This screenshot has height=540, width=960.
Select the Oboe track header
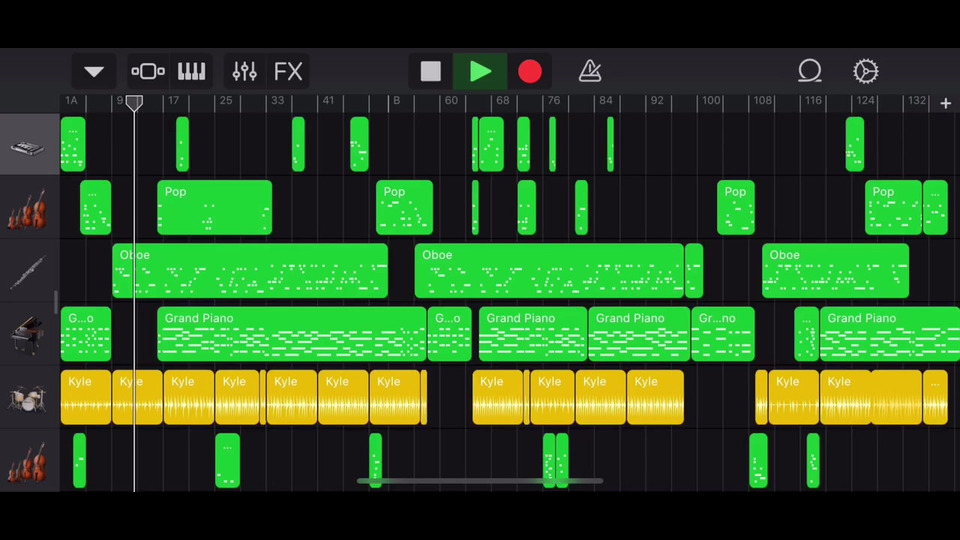pos(29,271)
